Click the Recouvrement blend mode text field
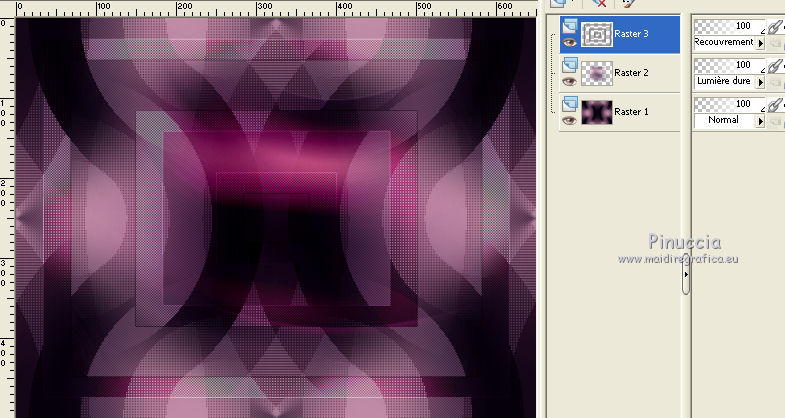This screenshot has width=785, height=418. [724, 43]
